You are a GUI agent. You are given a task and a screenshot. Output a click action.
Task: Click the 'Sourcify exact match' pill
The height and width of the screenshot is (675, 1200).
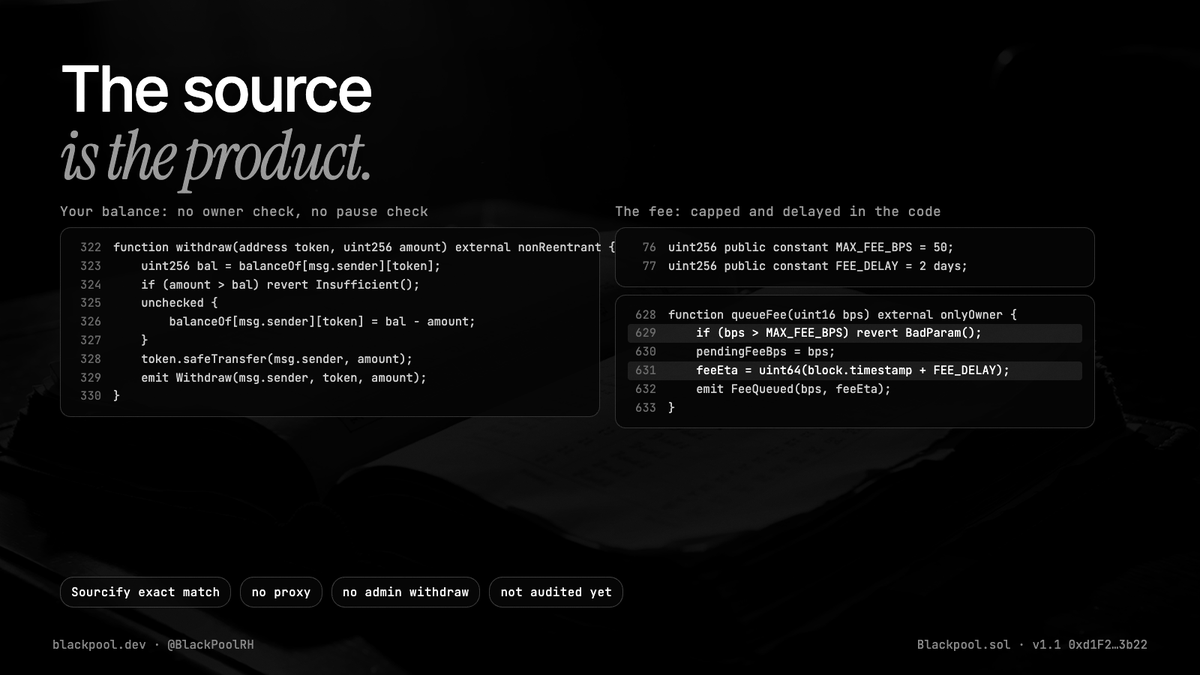145,592
